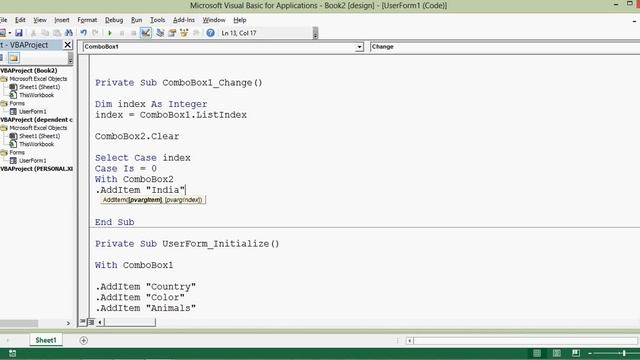Select the Sheet1 tab in Excel
The image size is (640, 360).
click(x=46, y=340)
